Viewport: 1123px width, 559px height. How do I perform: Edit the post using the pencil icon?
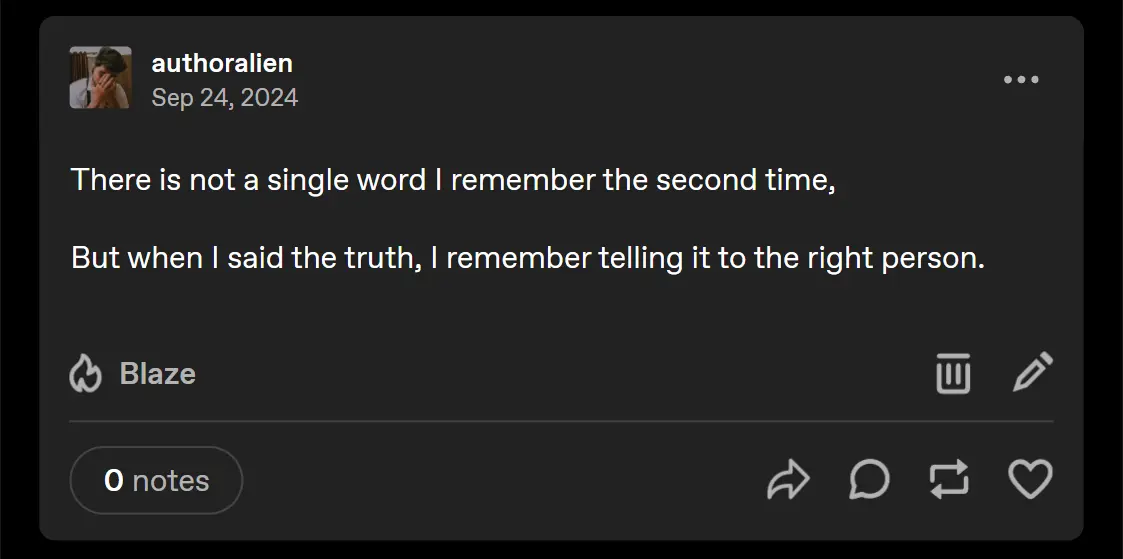coord(1032,372)
